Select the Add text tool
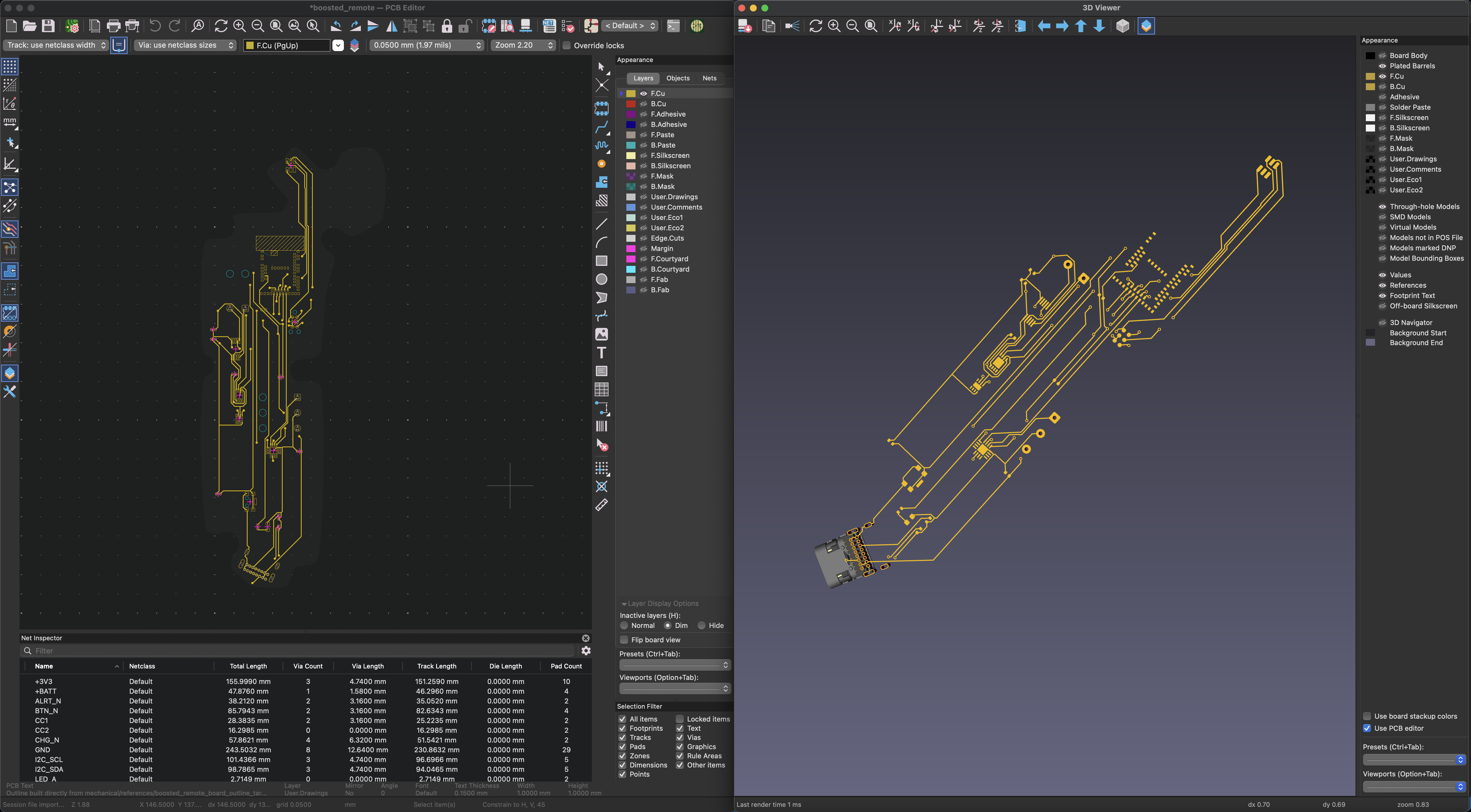 [601, 353]
